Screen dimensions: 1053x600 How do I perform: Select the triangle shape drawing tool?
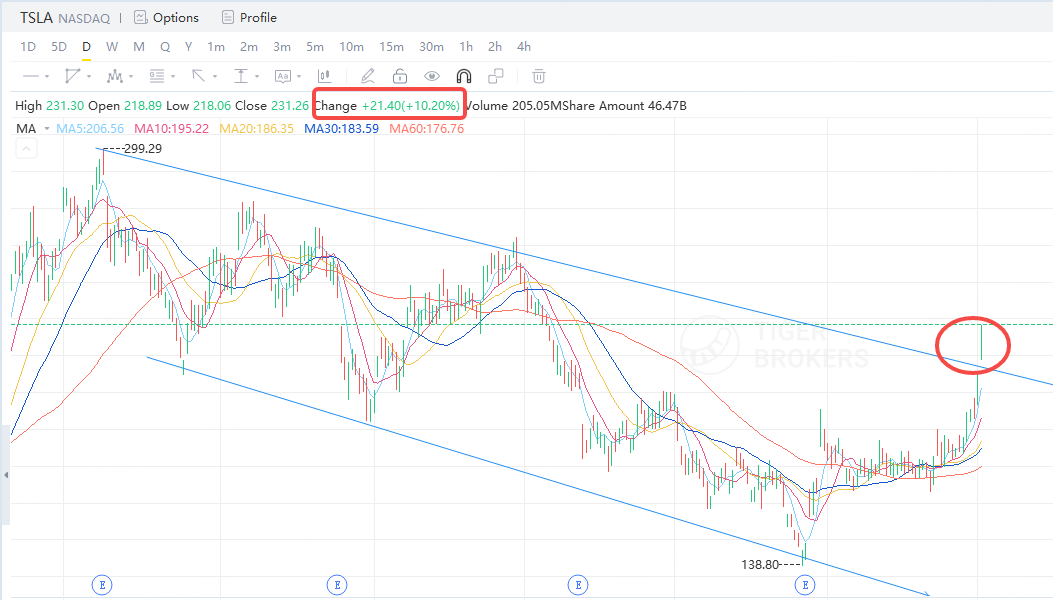(x=73, y=76)
